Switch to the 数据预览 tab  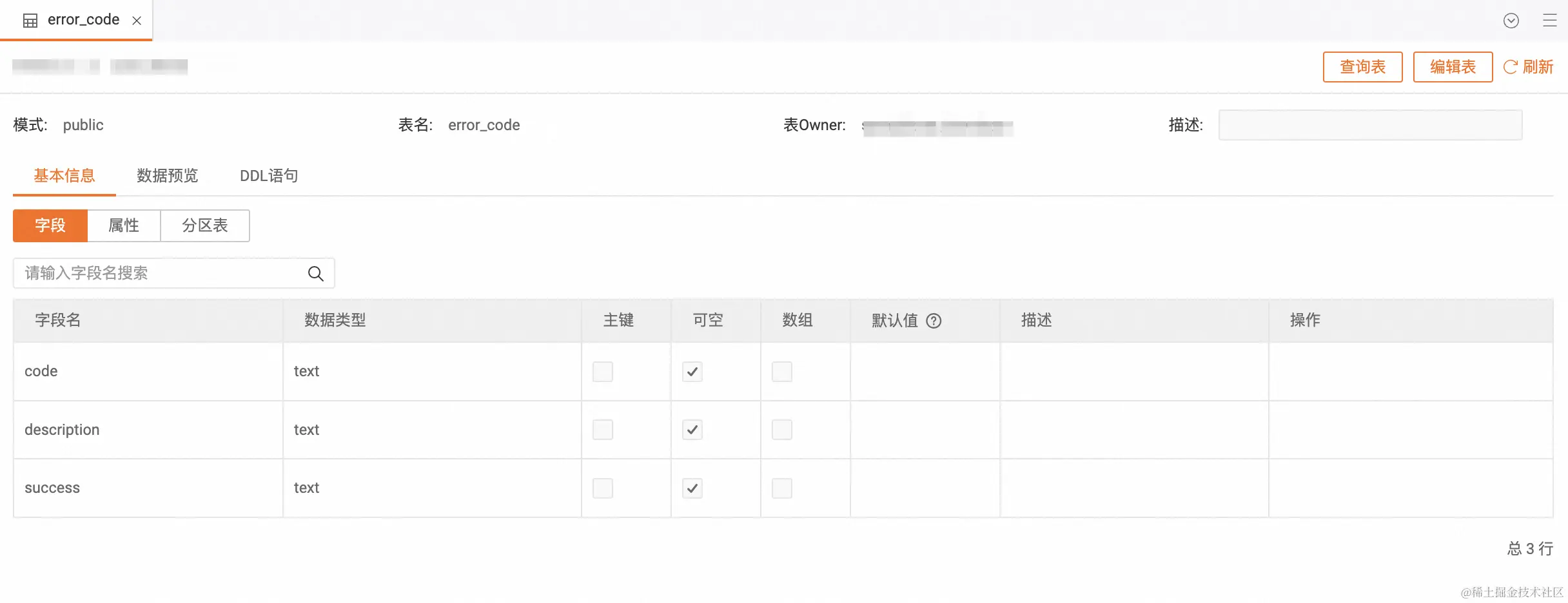[x=167, y=176]
